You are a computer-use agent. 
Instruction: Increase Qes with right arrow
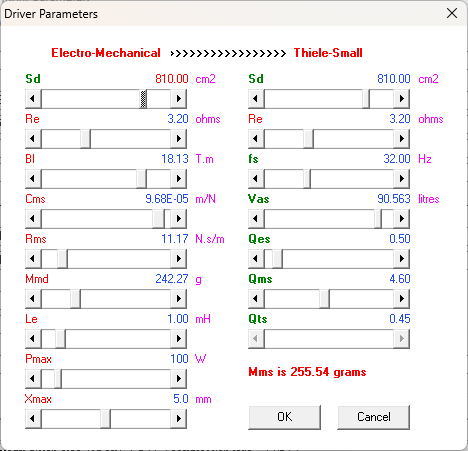tap(402, 259)
